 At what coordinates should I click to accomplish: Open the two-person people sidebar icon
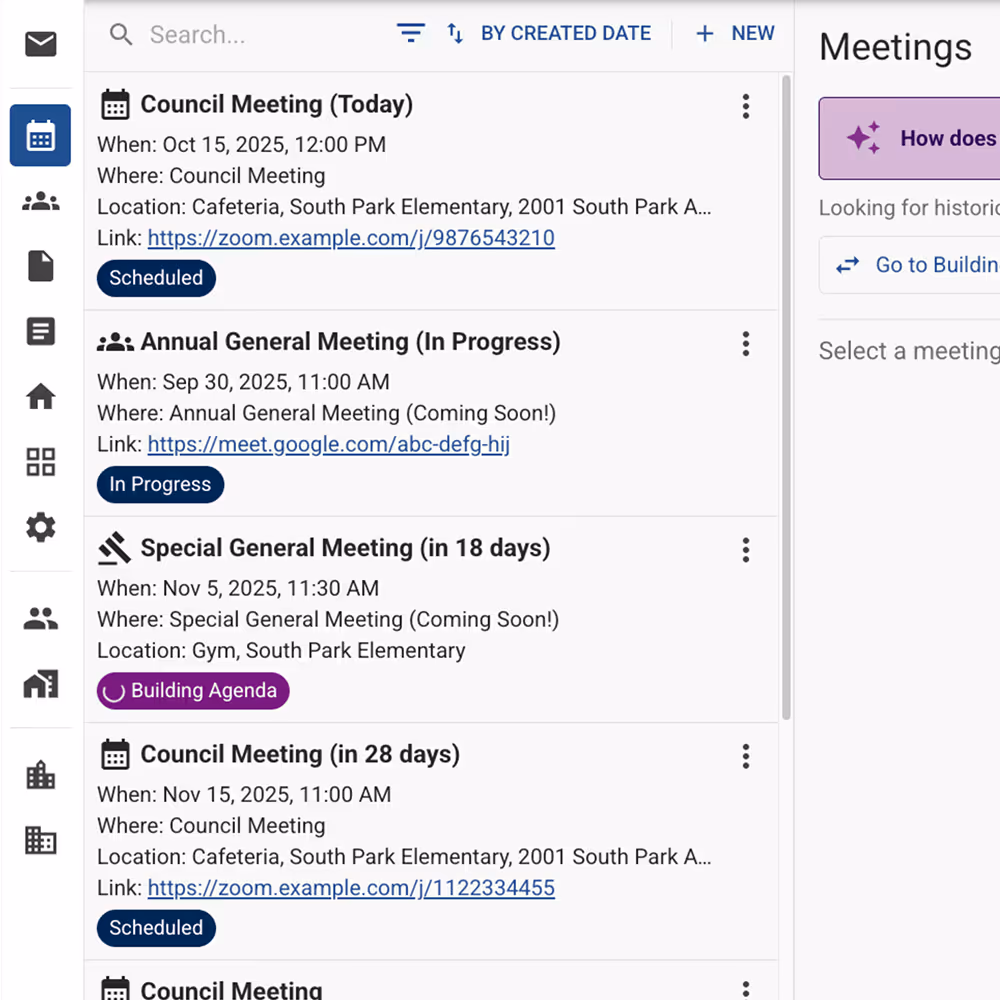(41, 618)
